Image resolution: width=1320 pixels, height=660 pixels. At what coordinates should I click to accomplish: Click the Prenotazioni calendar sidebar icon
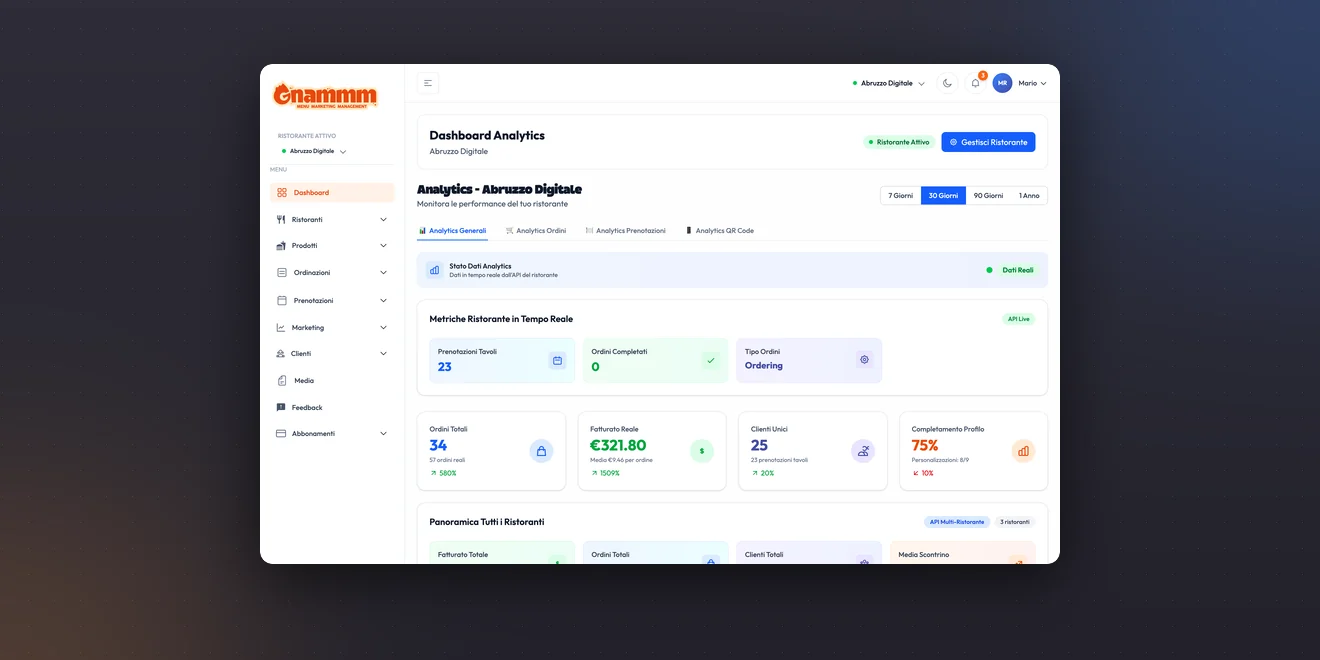coord(282,300)
